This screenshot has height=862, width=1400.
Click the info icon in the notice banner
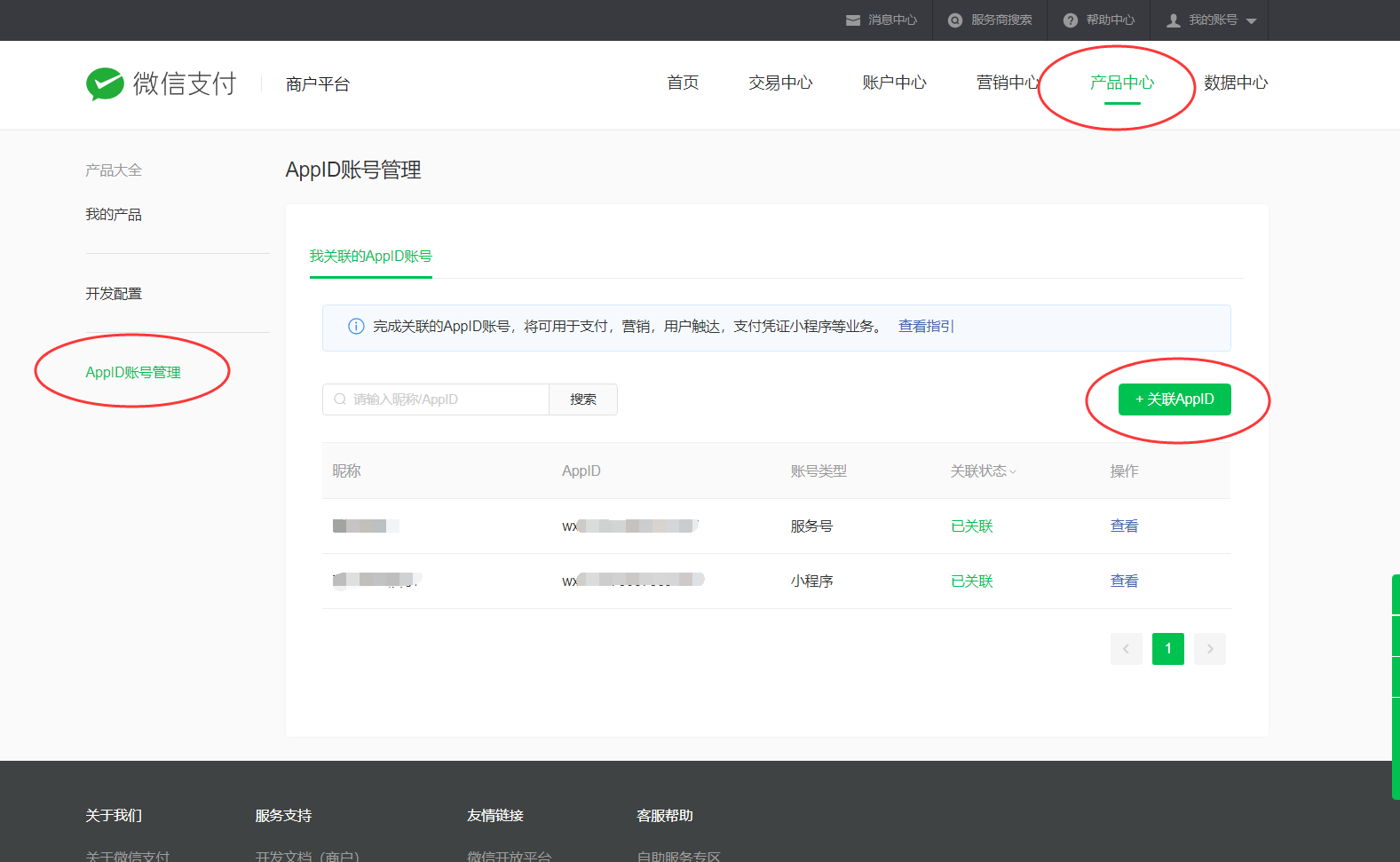tap(356, 327)
